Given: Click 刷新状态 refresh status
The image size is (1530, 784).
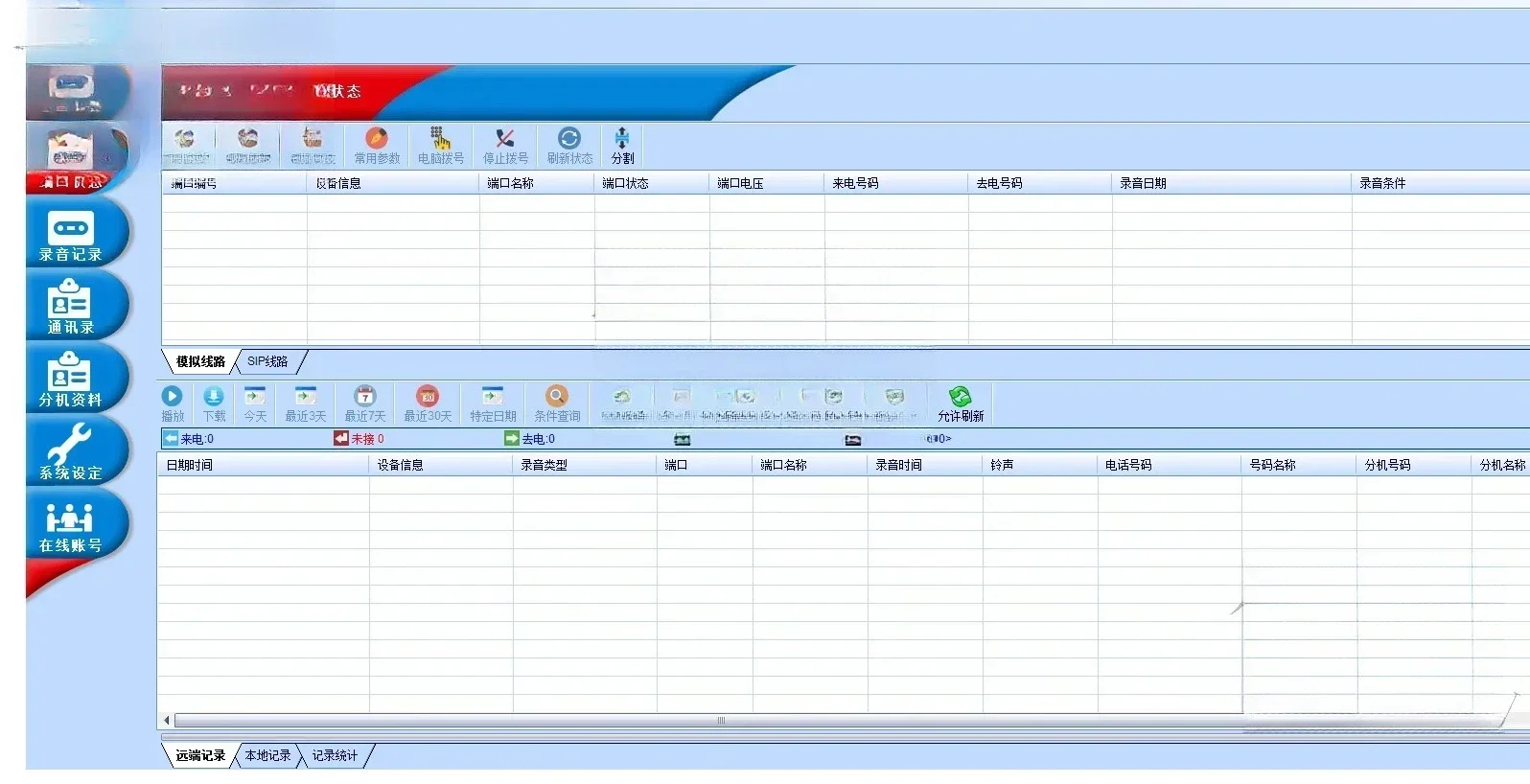Looking at the screenshot, I should [569, 146].
